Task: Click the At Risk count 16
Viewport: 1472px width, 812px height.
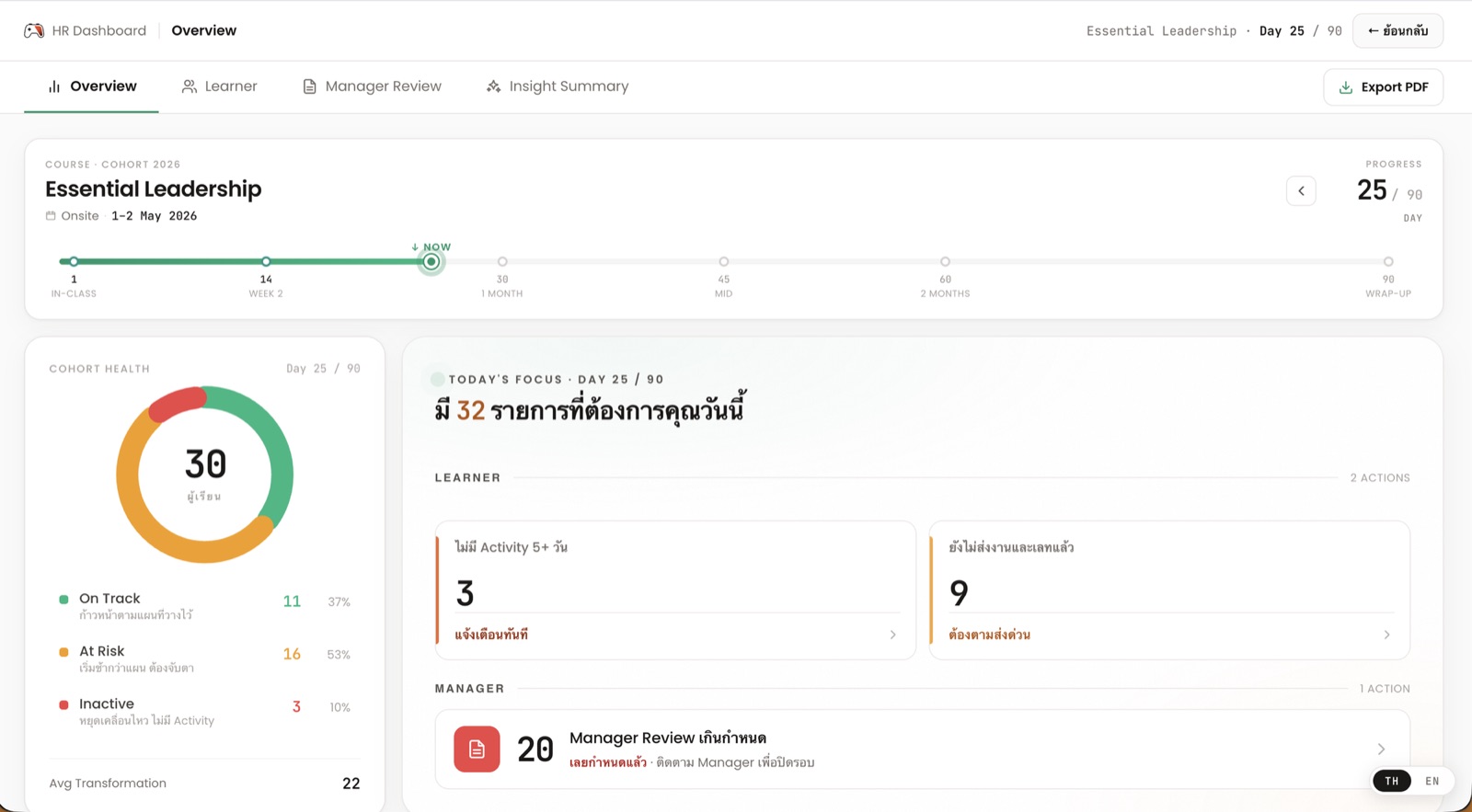Action: [x=292, y=654]
